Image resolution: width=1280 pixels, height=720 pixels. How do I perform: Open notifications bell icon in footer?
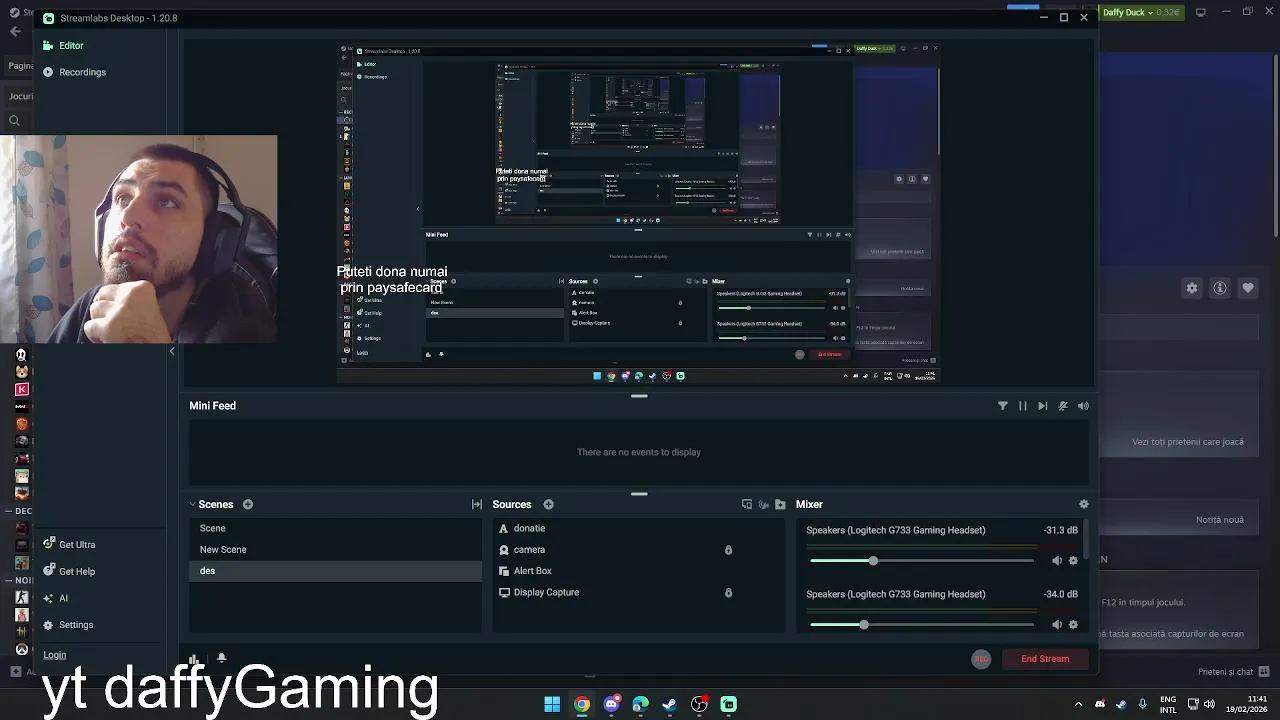[221, 658]
